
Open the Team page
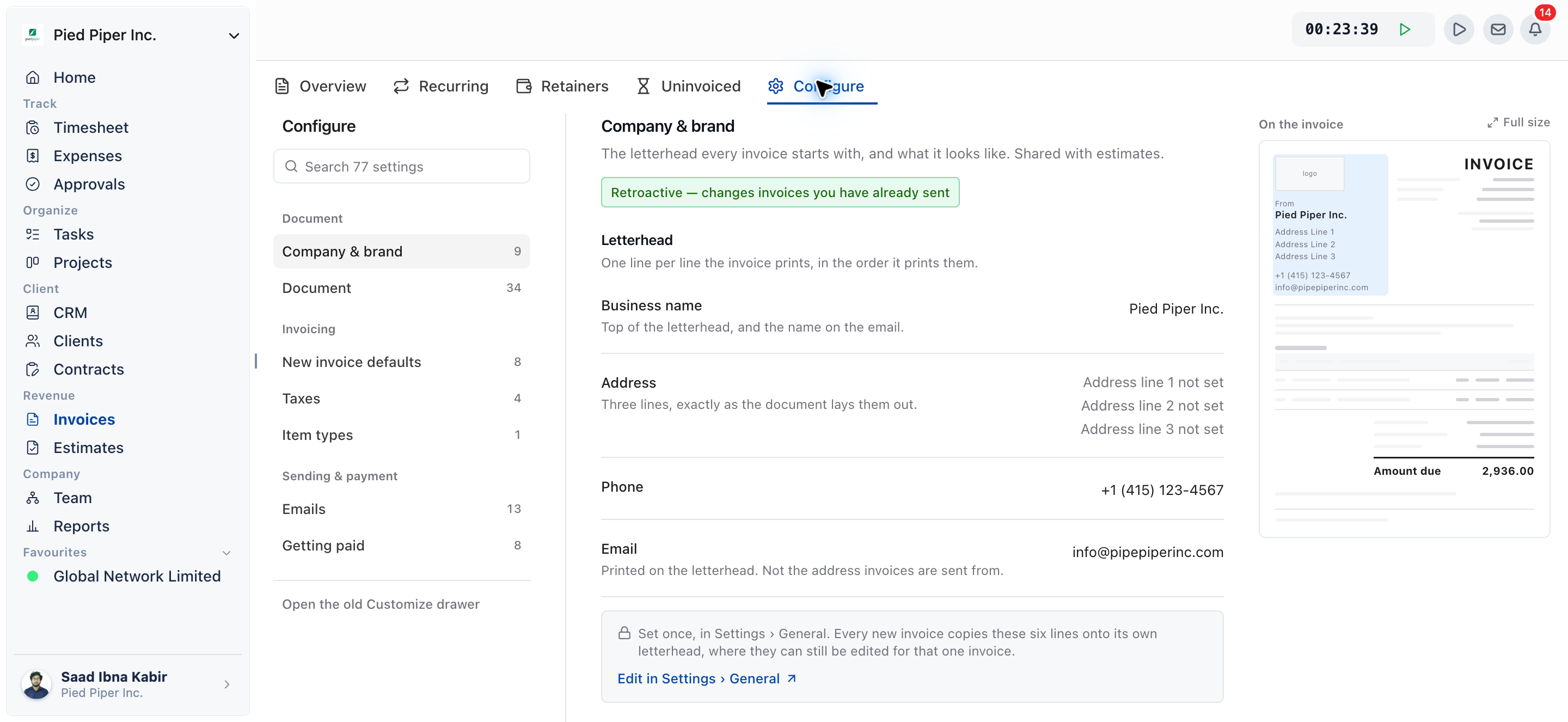pos(72,498)
